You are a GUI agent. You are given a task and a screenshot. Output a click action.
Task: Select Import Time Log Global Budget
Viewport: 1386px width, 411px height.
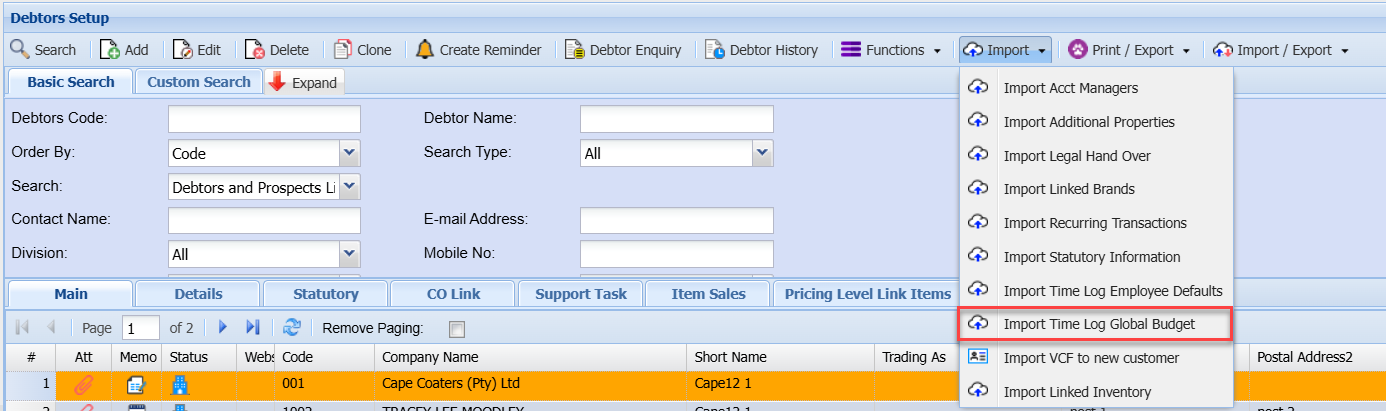pyautogui.click(x=1098, y=324)
